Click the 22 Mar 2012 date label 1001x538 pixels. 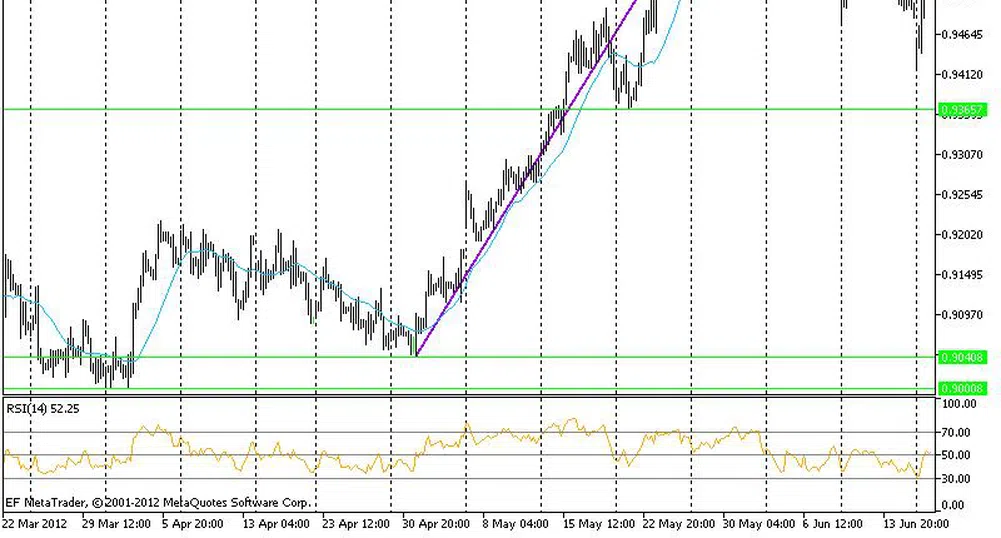pyautogui.click(x=36, y=522)
